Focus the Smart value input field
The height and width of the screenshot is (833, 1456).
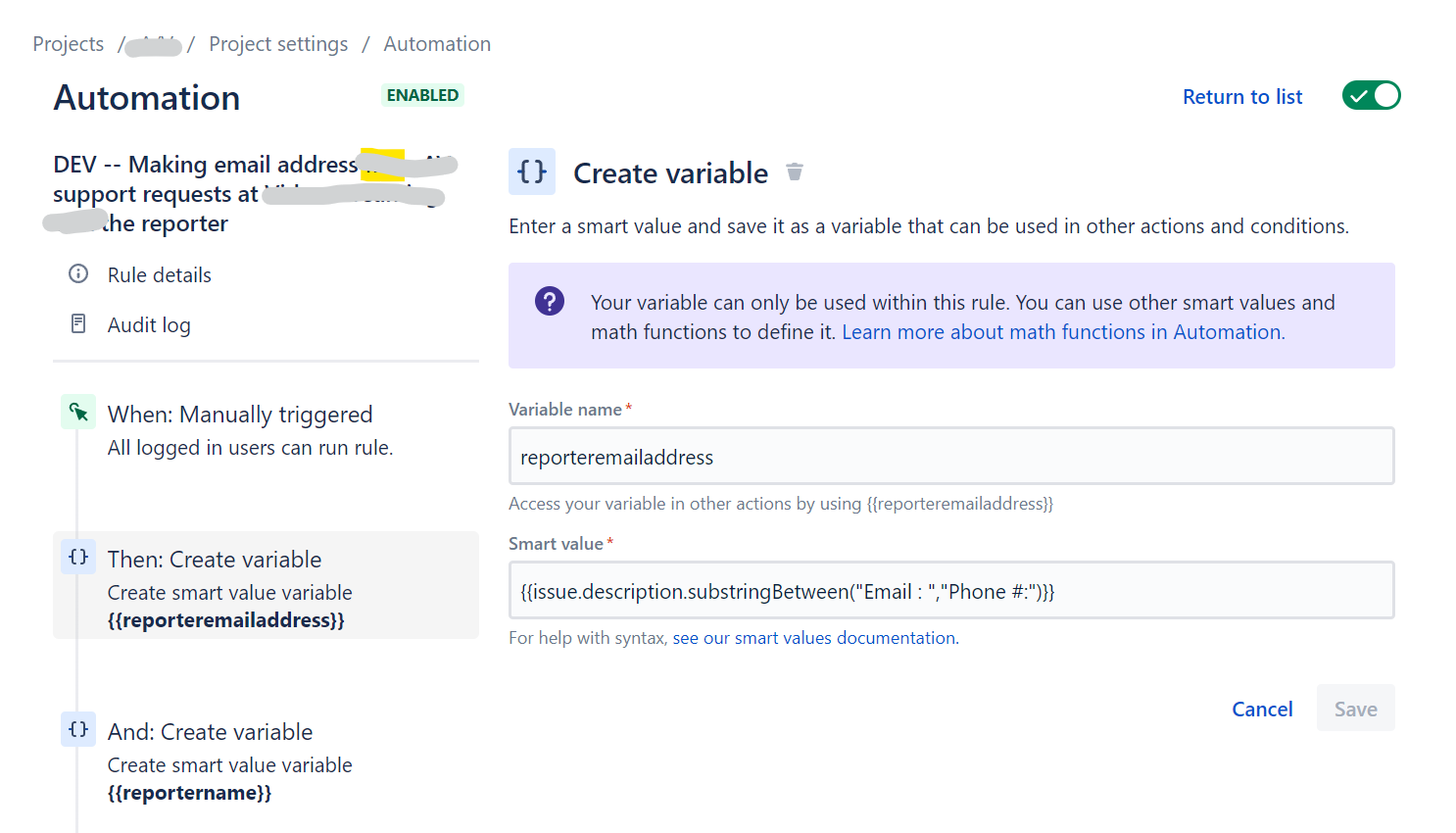click(x=951, y=591)
